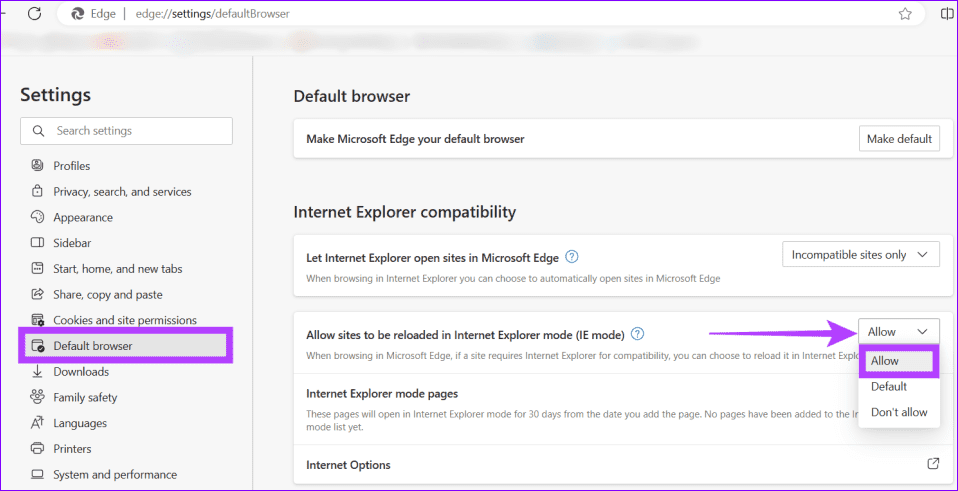Click the help icon beside 'Let Internet Explorer open sites'

[572, 257]
